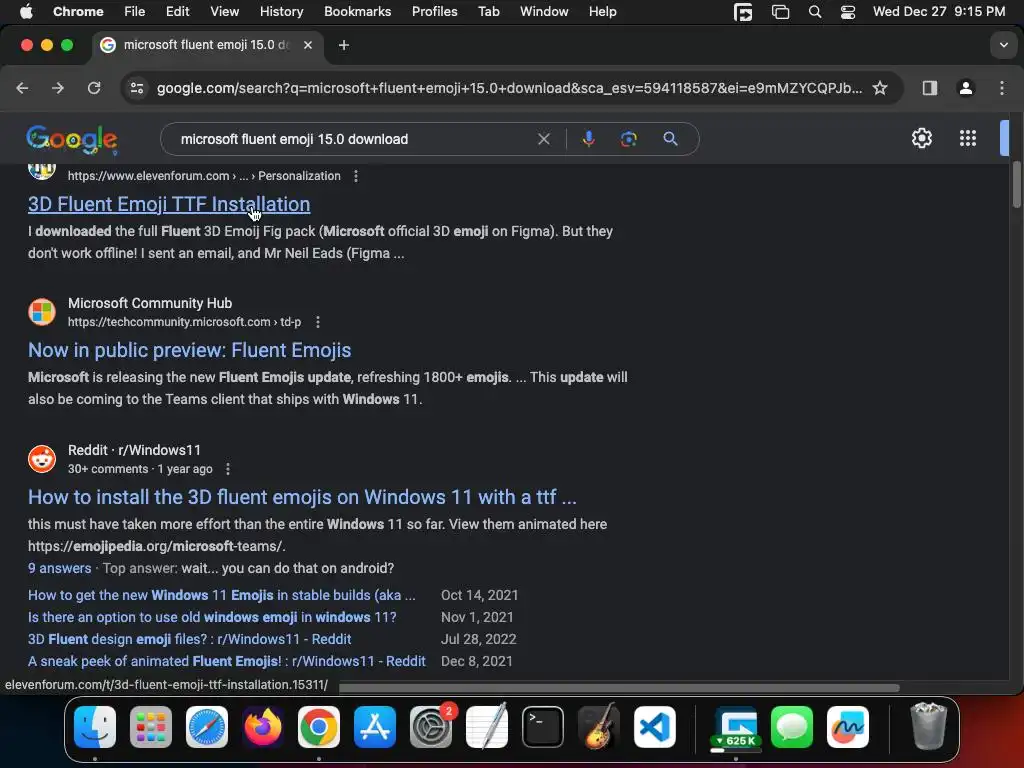This screenshot has width=1024, height=768.
Task: Open the Google apps grid
Action: (967, 138)
